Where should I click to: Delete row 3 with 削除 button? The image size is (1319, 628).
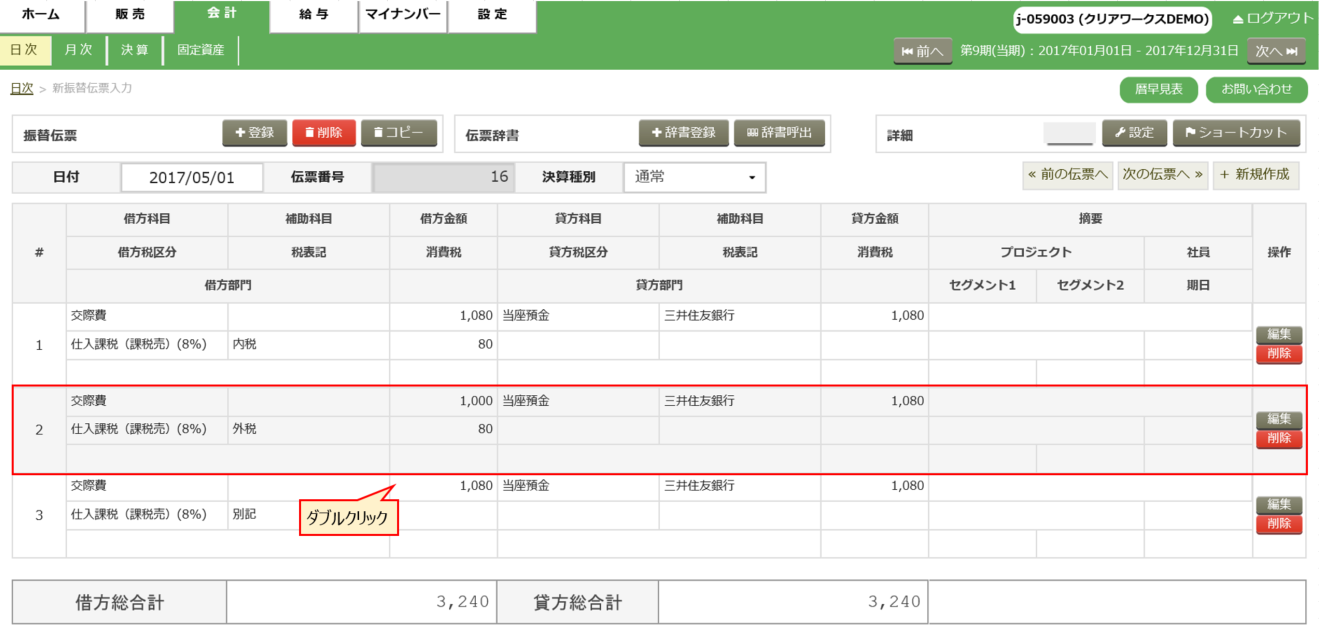click(1279, 524)
